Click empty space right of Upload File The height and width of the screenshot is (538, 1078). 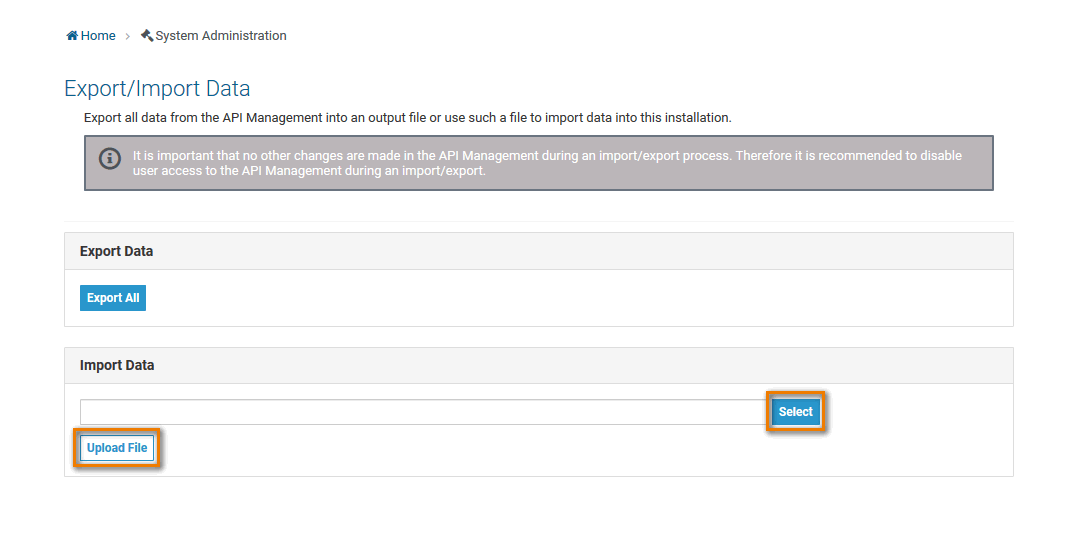coord(580,448)
